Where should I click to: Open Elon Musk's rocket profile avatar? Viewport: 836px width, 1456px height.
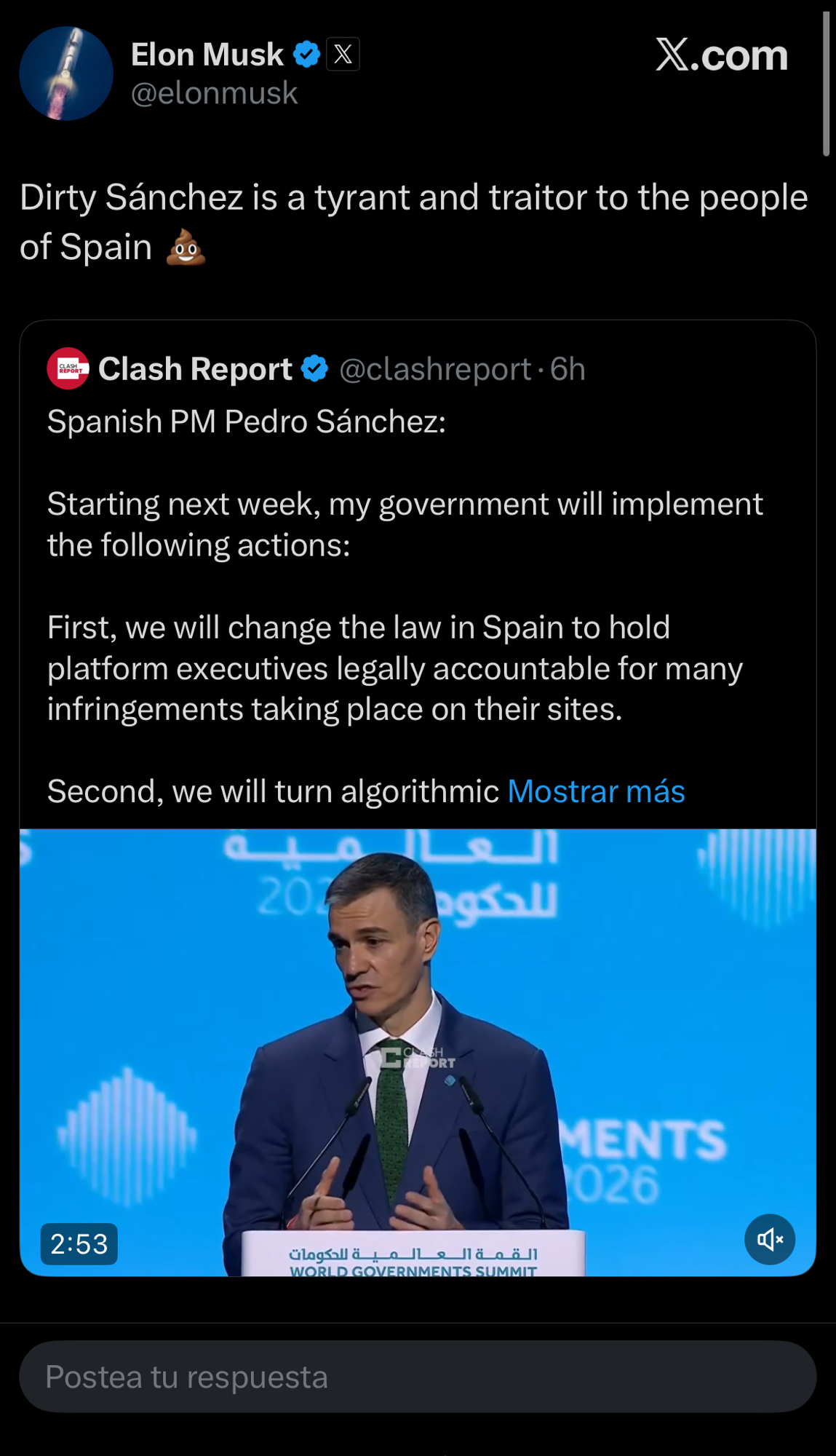(66, 74)
